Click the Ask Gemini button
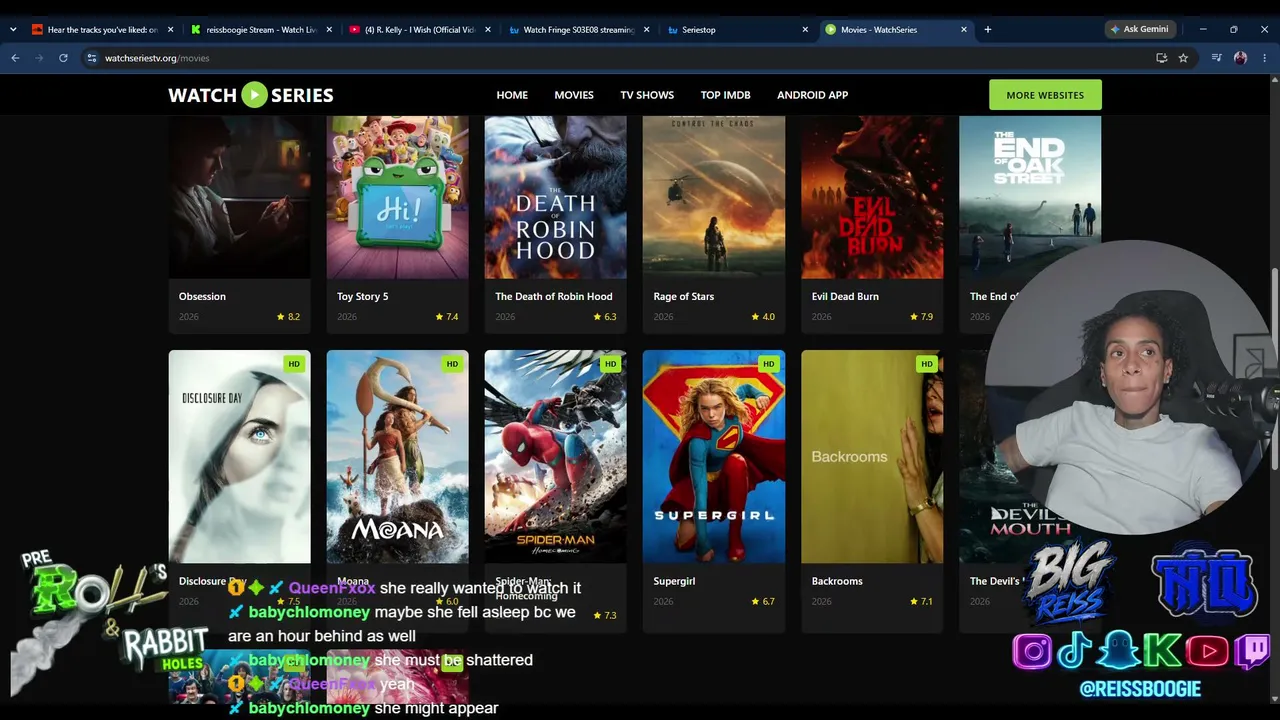This screenshot has height=720, width=1280. tap(1139, 30)
